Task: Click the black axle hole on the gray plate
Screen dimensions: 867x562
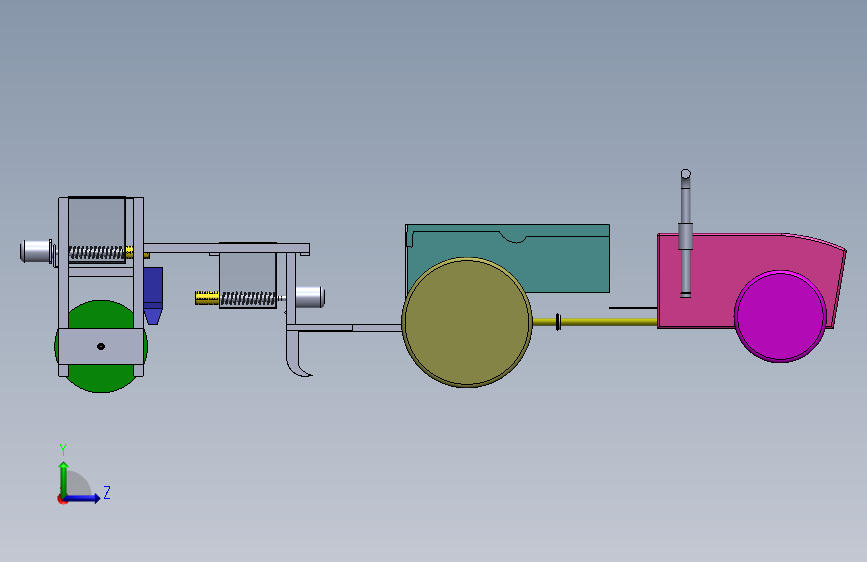Action: (x=101, y=346)
